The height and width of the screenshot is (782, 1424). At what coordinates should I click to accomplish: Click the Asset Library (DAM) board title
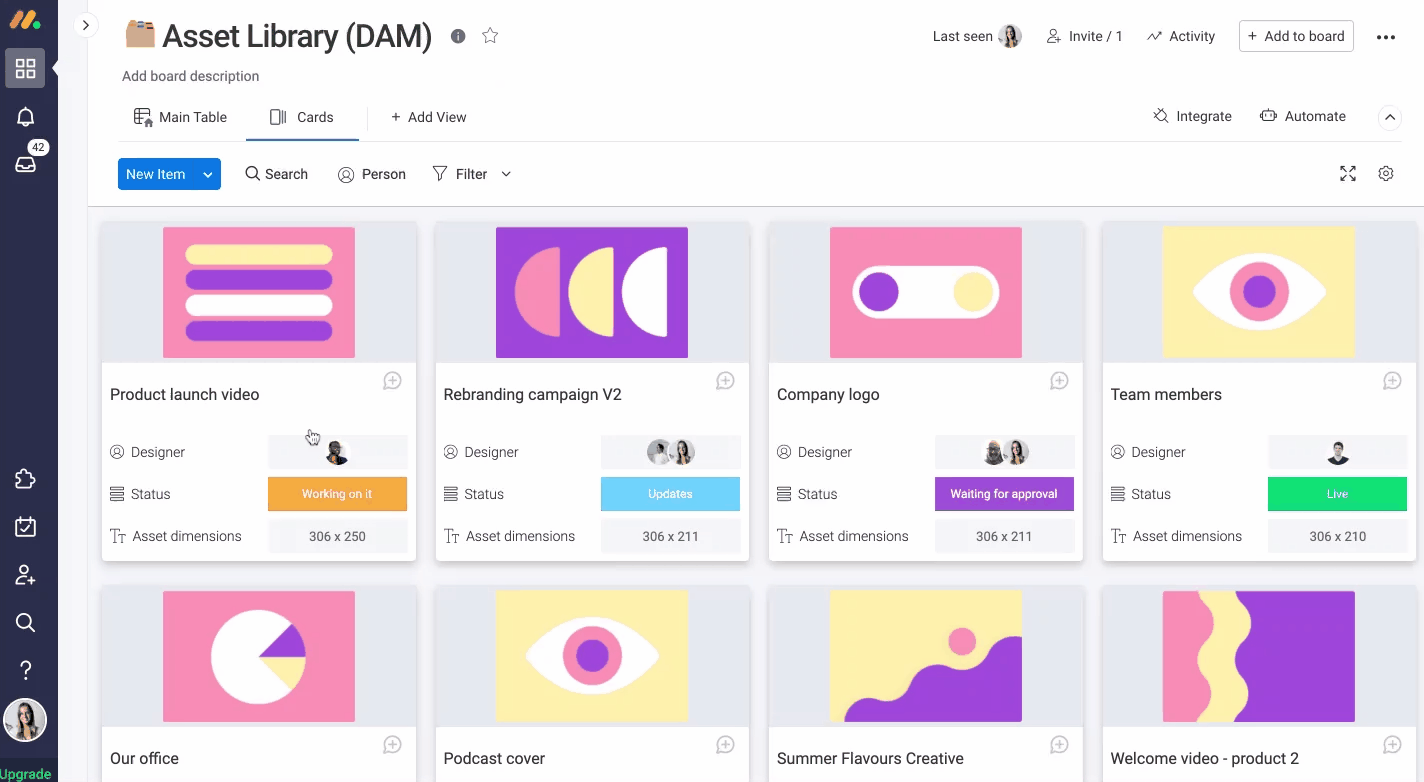click(x=297, y=36)
